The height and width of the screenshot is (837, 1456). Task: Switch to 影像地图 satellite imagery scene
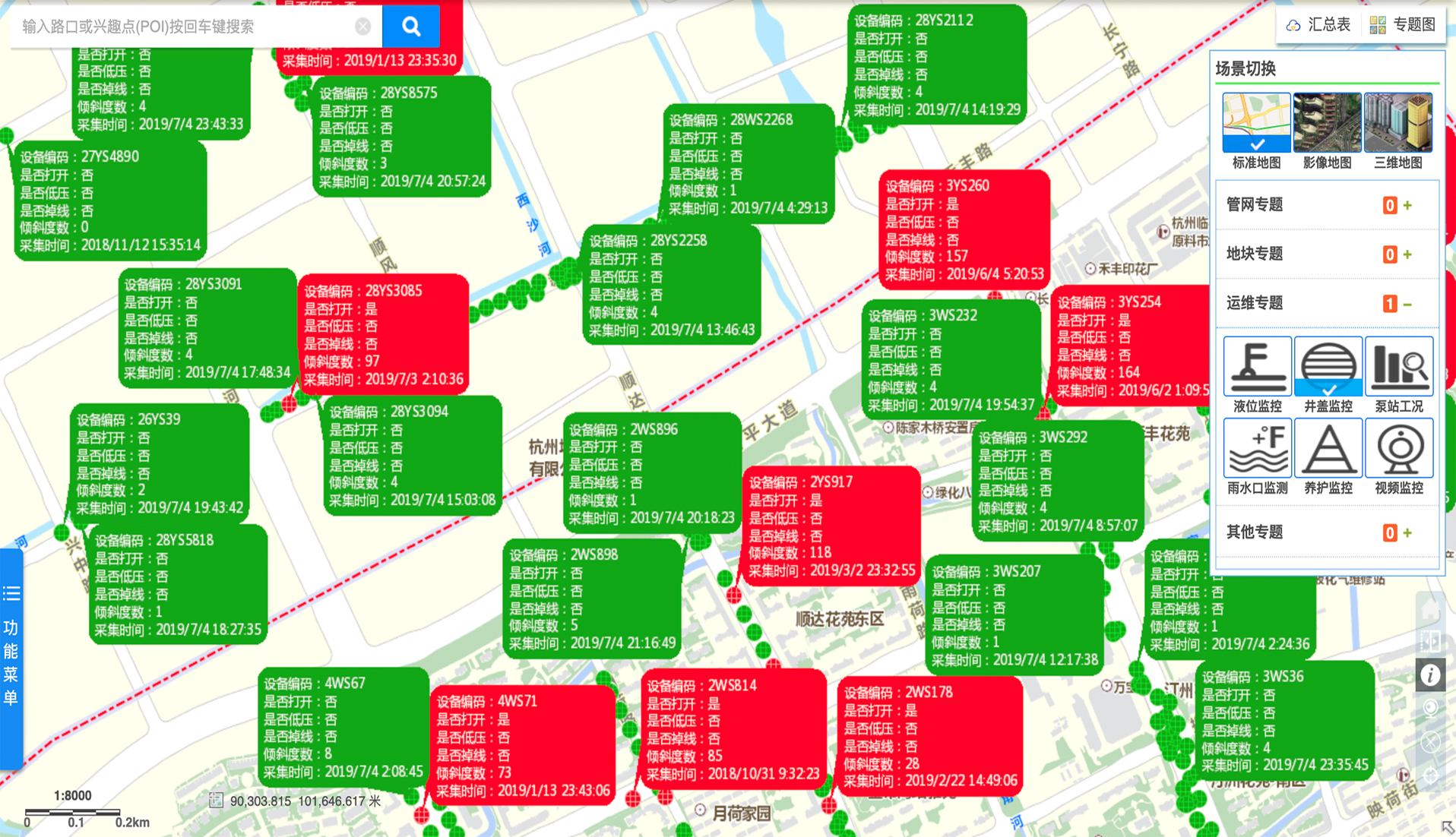pyautogui.click(x=1327, y=123)
